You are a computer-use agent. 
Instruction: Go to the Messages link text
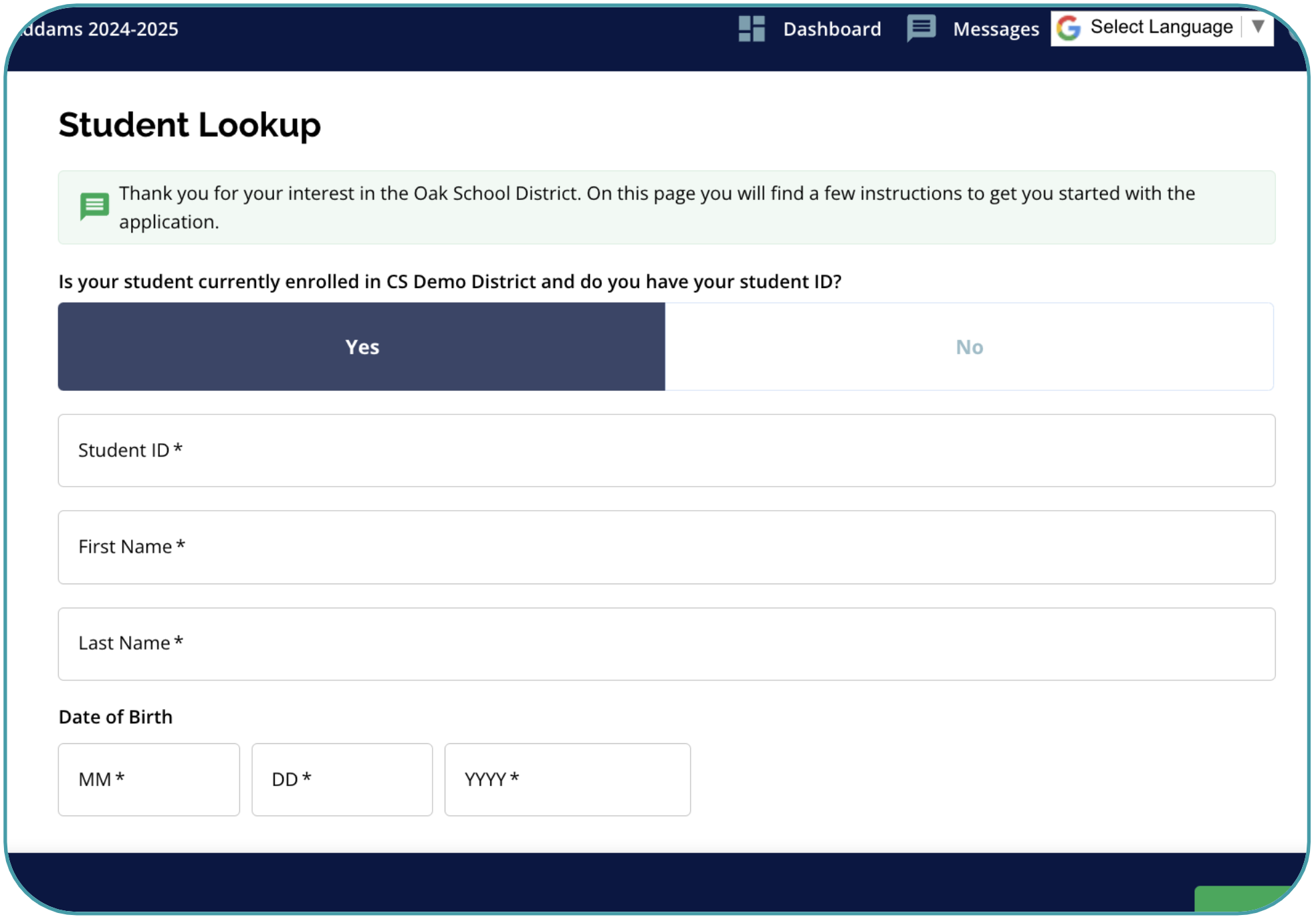tap(996, 29)
